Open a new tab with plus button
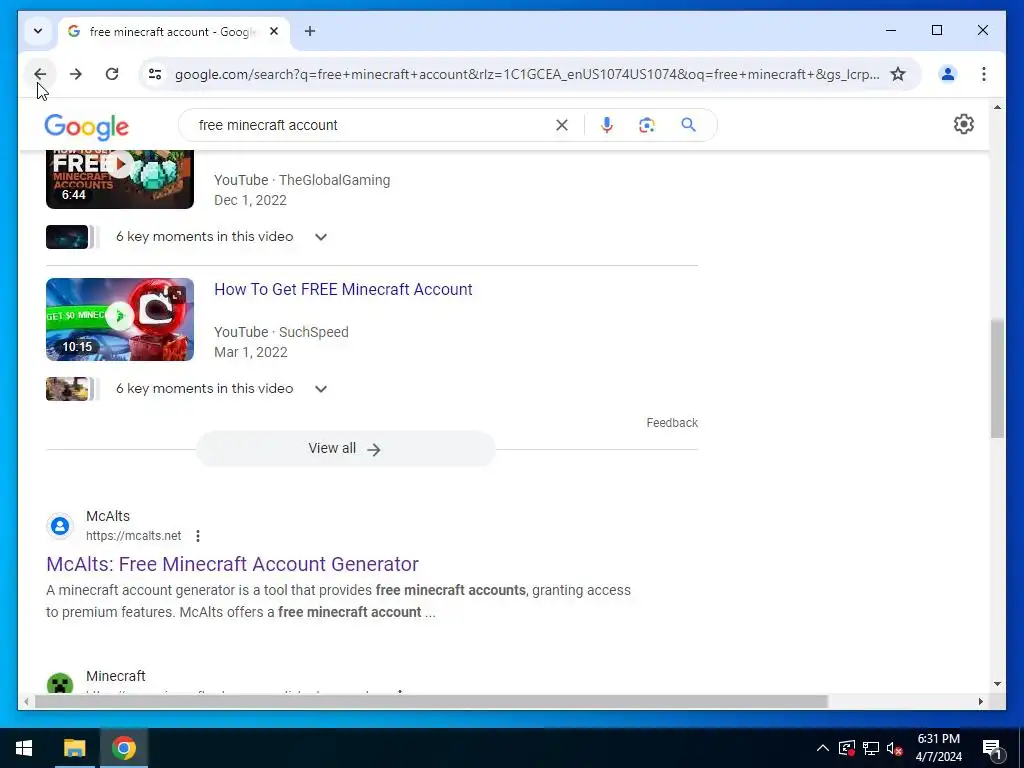Viewport: 1024px width, 768px height. [x=310, y=31]
